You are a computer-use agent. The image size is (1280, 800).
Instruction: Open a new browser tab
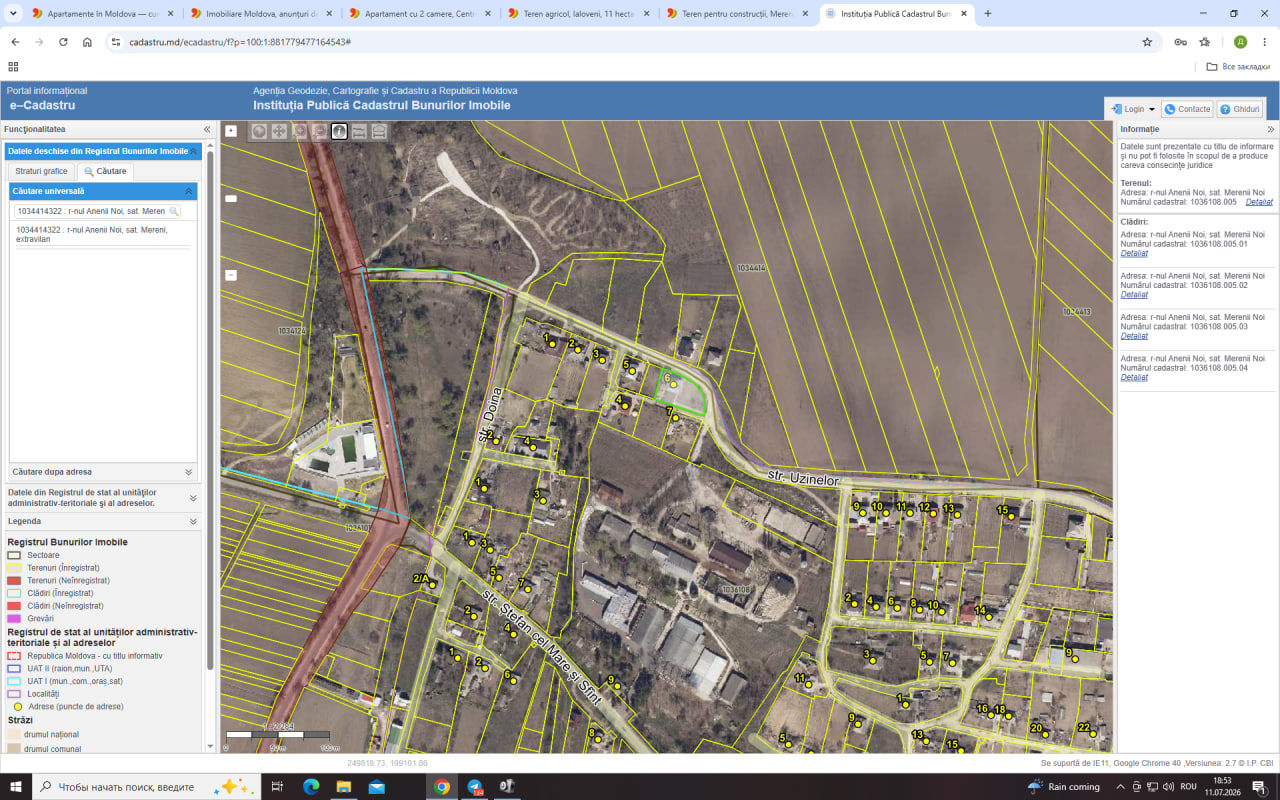click(x=988, y=14)
